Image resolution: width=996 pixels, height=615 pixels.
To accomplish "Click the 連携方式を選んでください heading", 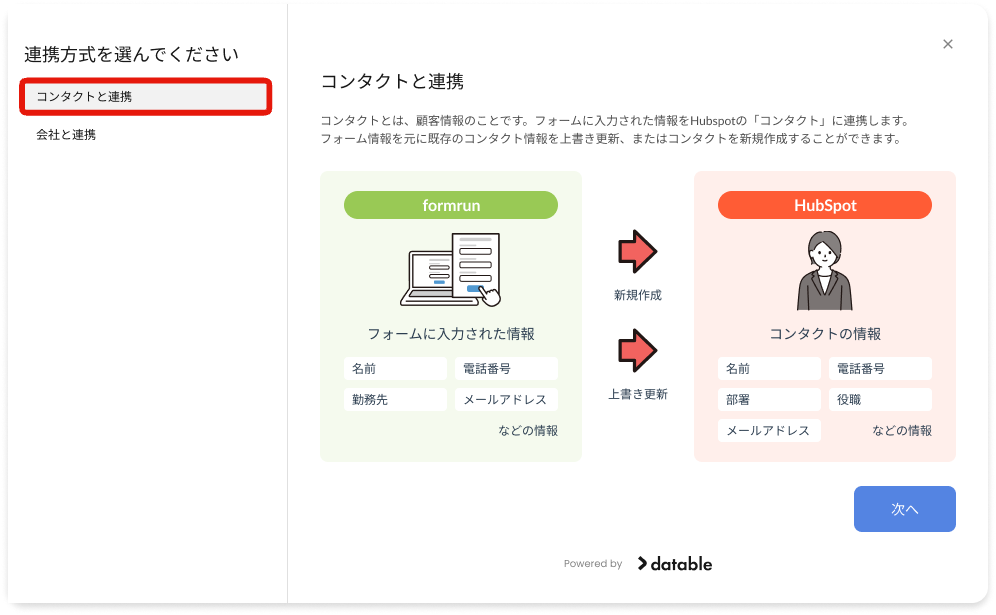I will pyautogui.click(x=131, y=55).
